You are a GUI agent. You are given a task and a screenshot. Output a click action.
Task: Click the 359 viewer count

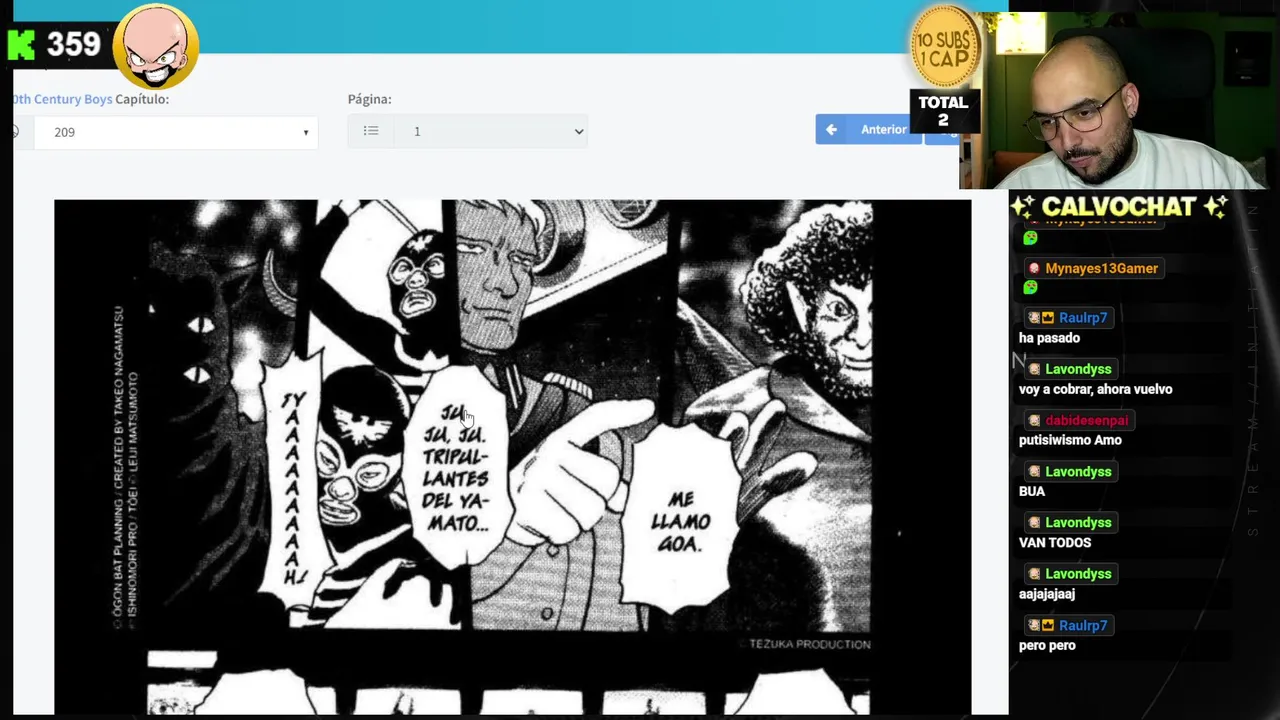(74, 44)
